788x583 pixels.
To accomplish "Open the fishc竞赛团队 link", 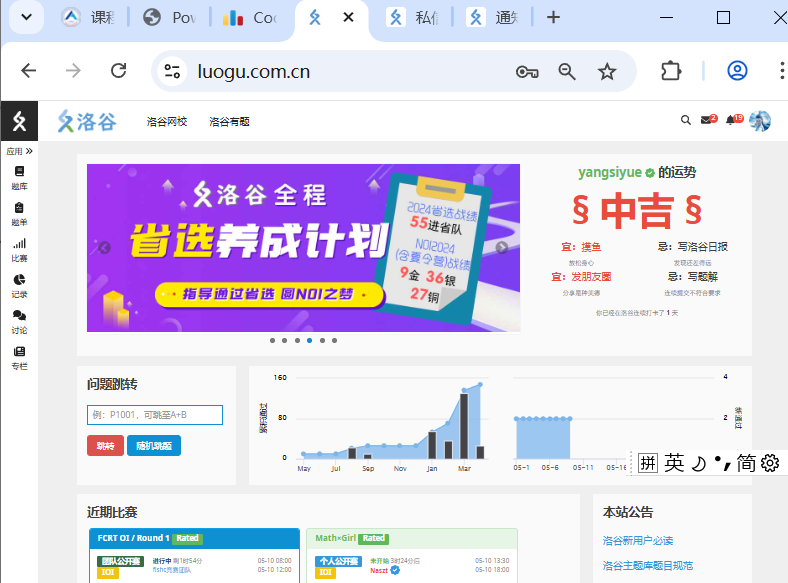I will click(x=171, y=570).
